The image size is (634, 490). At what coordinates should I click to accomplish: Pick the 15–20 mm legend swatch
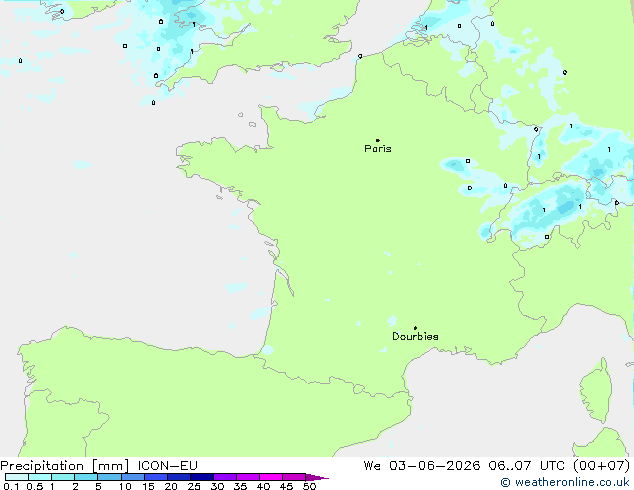[156, 477]
